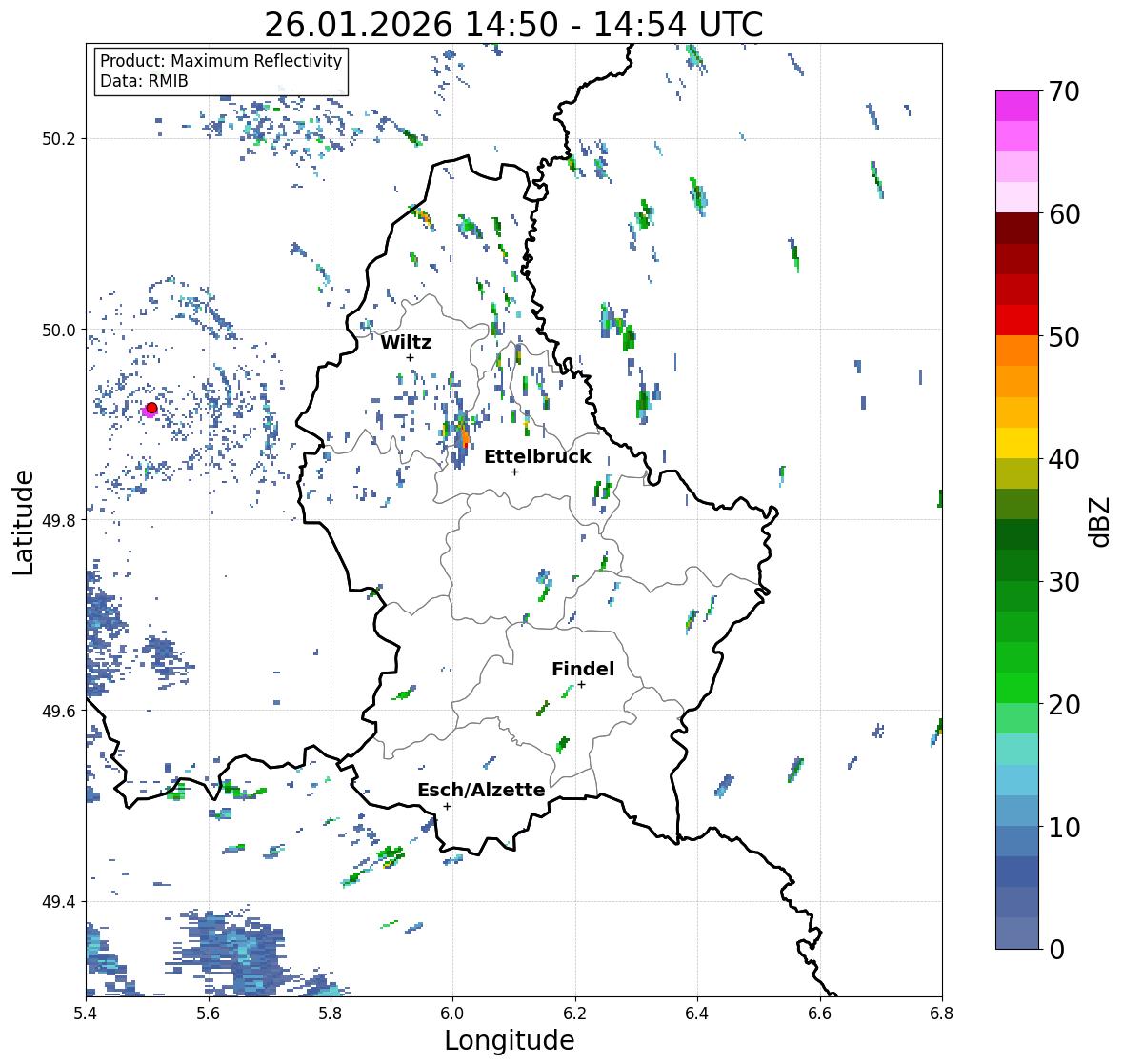Click the Latitude axis label
1123x1064 pixels.
(24, 522)
